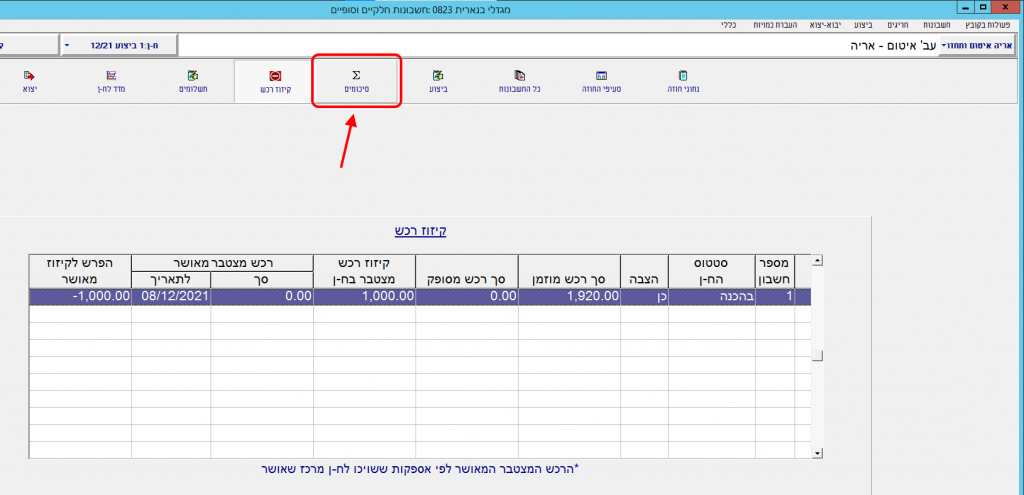Select the 1,920.00 סך רכש מוזמן cell

tap(568, 296)
